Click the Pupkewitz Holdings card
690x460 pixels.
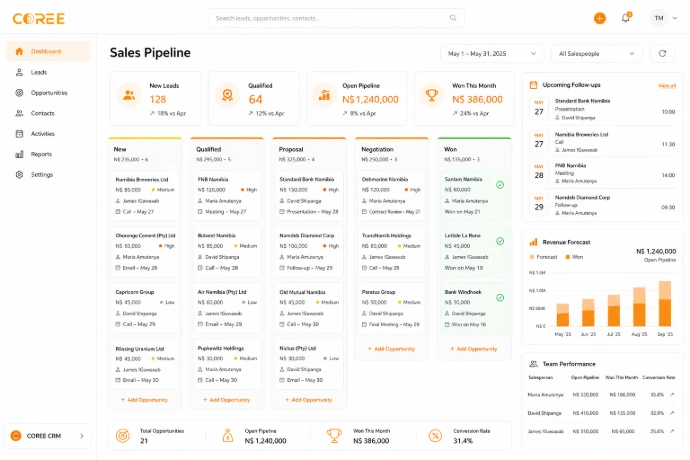(227, 364)
